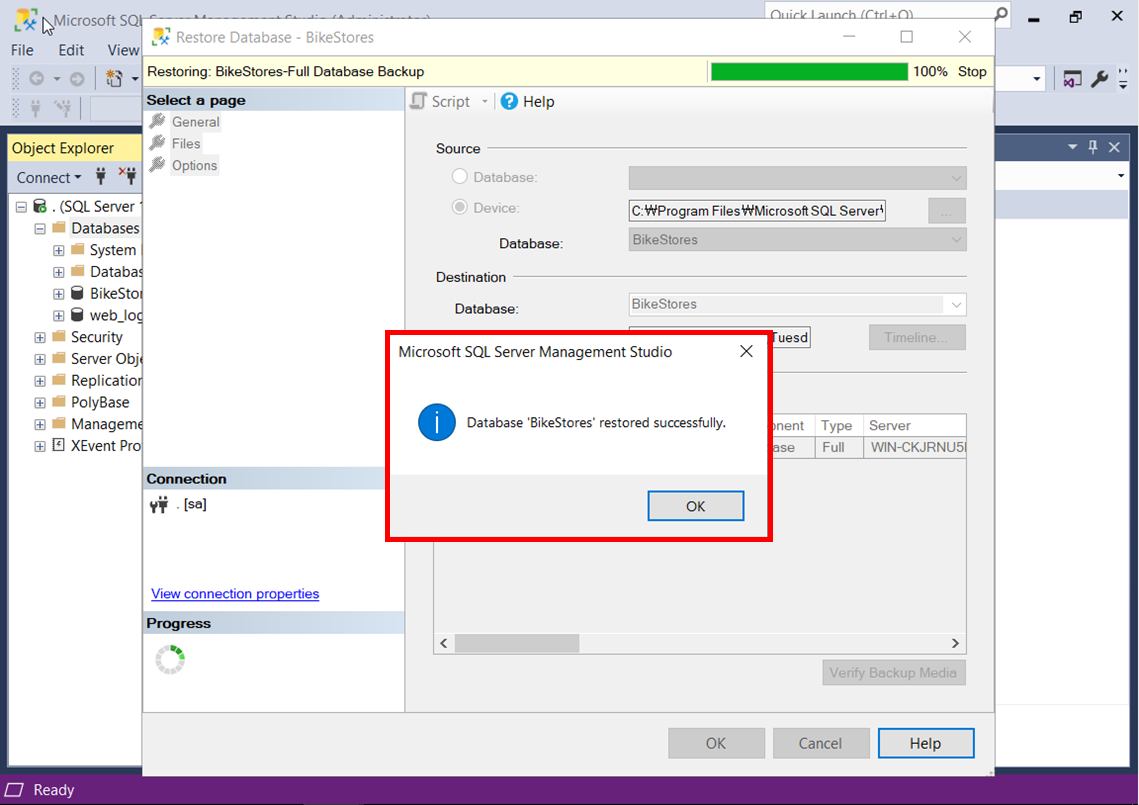
Task: Click the Connect plug icon in Object Explorer
Action: (101, 176)
